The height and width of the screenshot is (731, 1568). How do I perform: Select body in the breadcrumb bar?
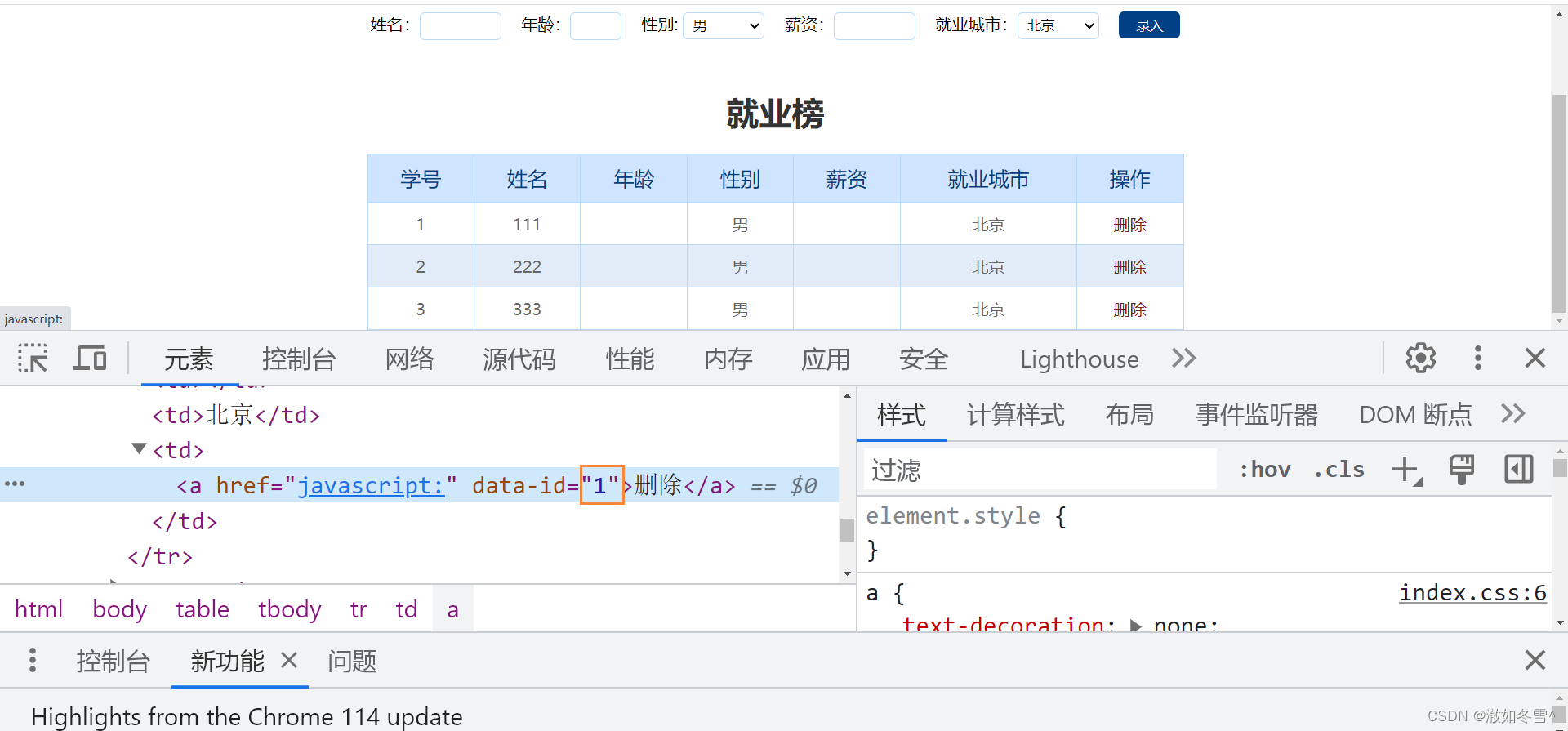click(x=120, y=608)
